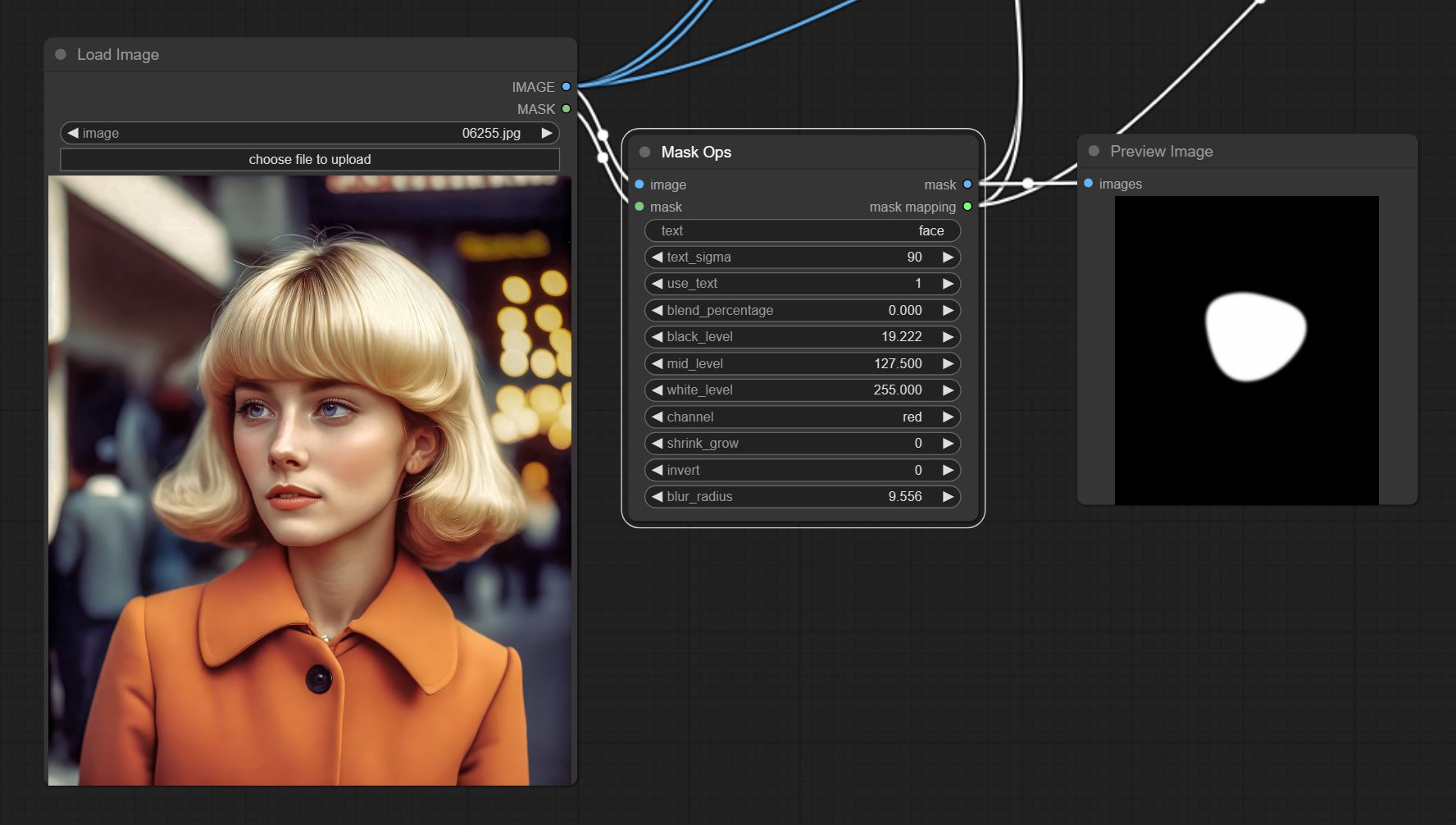
Task: Increase text_sigma with right arrow
Action: [x=949, y=257]
